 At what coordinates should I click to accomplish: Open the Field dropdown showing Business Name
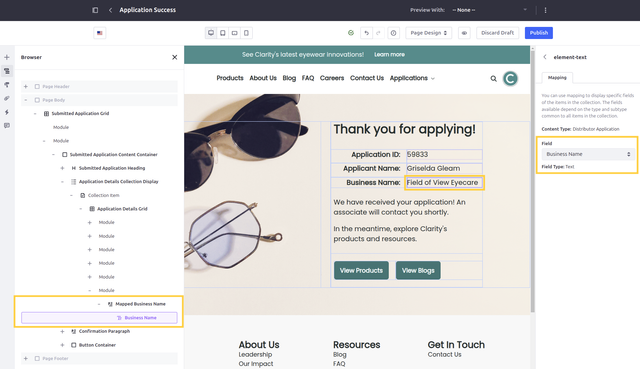588,154
